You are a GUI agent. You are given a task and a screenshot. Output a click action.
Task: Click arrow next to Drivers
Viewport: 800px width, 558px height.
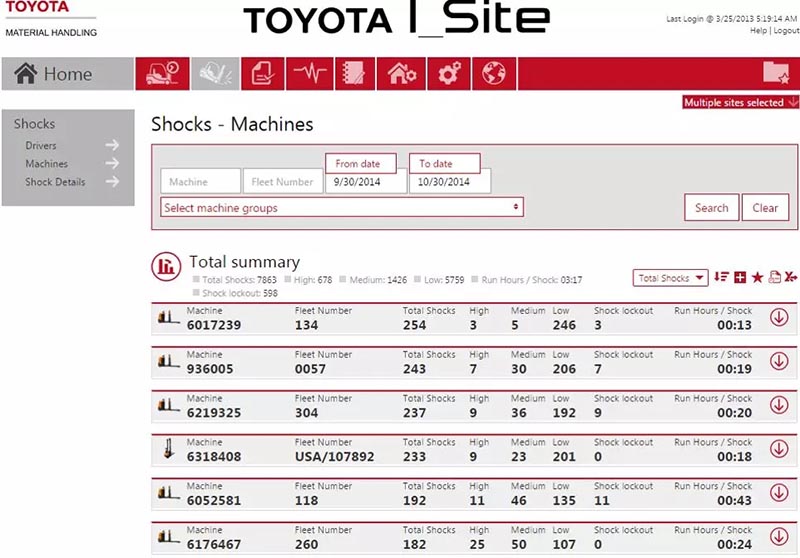[x=112, y=145]
